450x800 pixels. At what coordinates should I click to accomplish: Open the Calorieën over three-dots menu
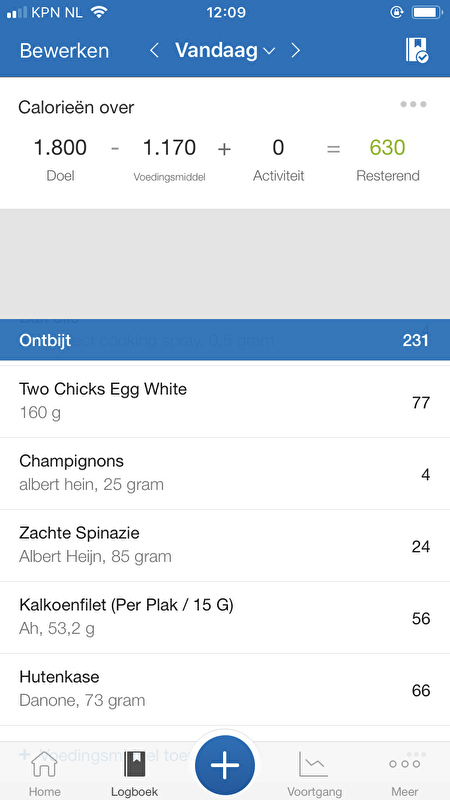point(413,105)
